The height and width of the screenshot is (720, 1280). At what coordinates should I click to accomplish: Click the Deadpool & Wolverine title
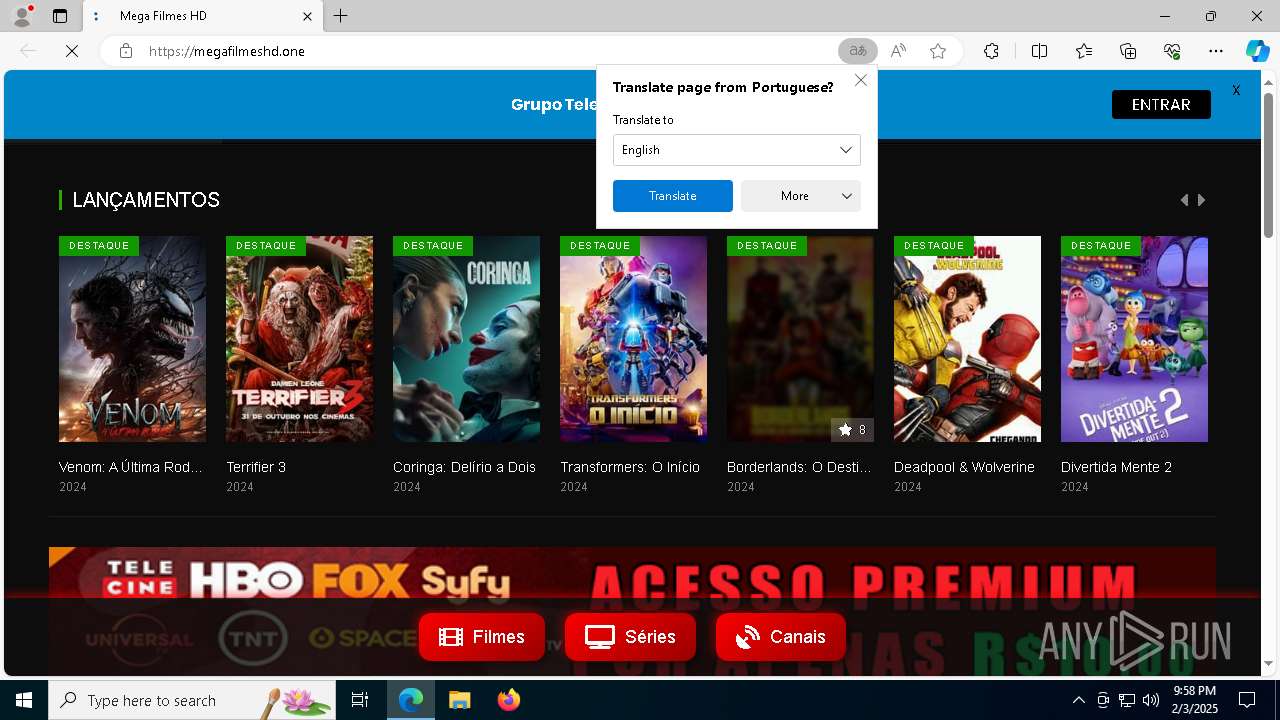(964, 467)
